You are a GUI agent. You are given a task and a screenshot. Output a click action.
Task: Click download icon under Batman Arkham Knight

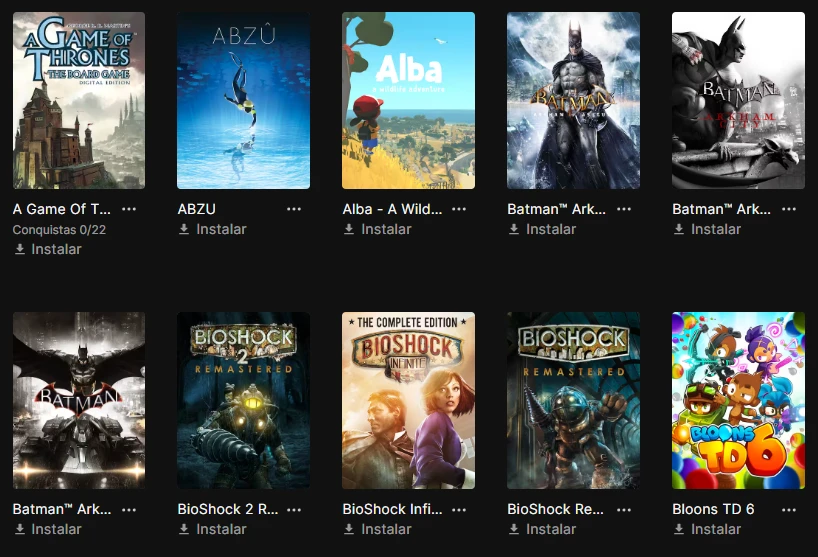point(19,529)
